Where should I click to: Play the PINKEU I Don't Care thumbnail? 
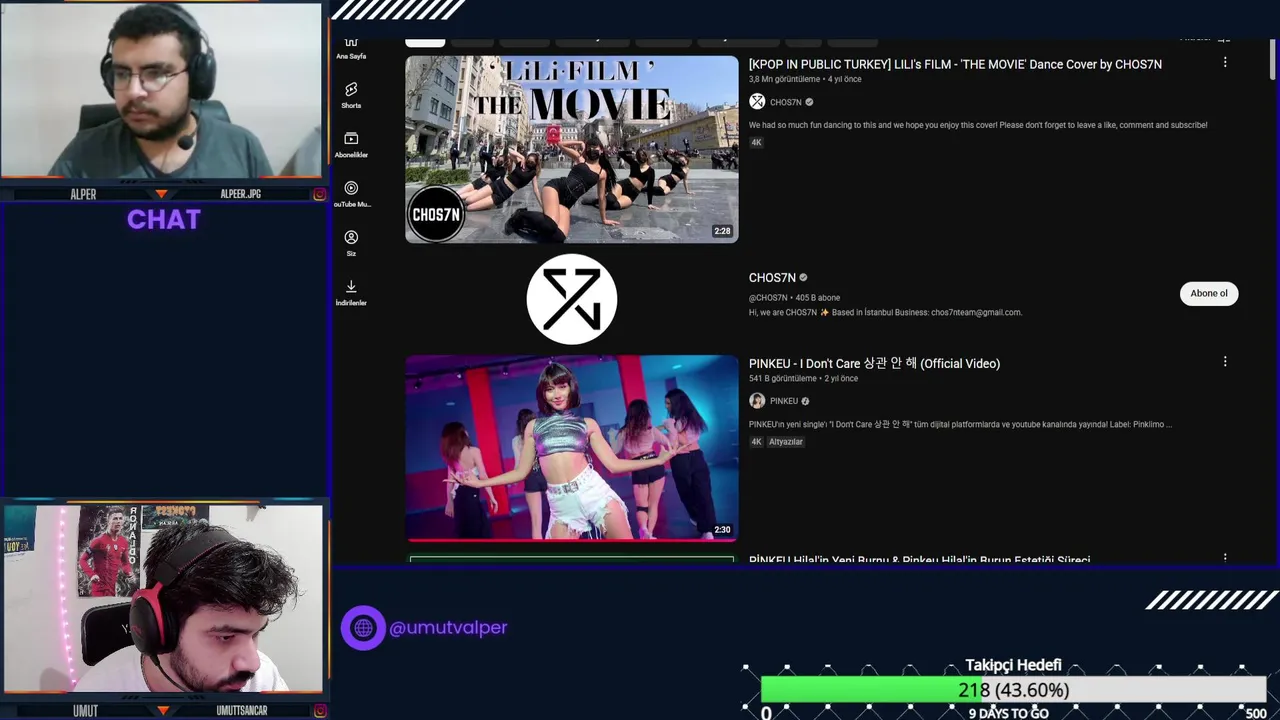[x=572, y=447]
